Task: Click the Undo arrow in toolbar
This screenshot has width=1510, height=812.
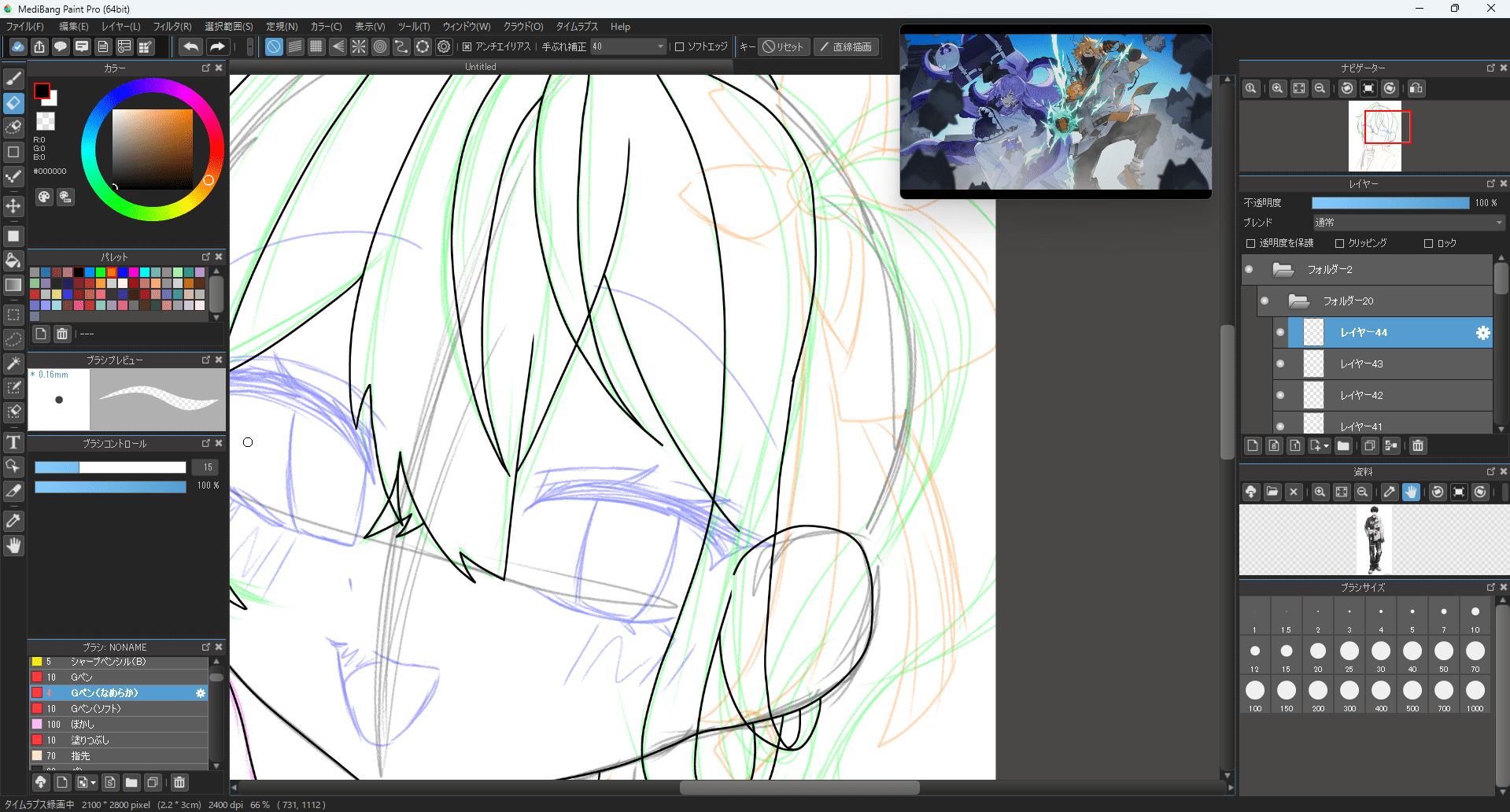Action: coord(190,47)
